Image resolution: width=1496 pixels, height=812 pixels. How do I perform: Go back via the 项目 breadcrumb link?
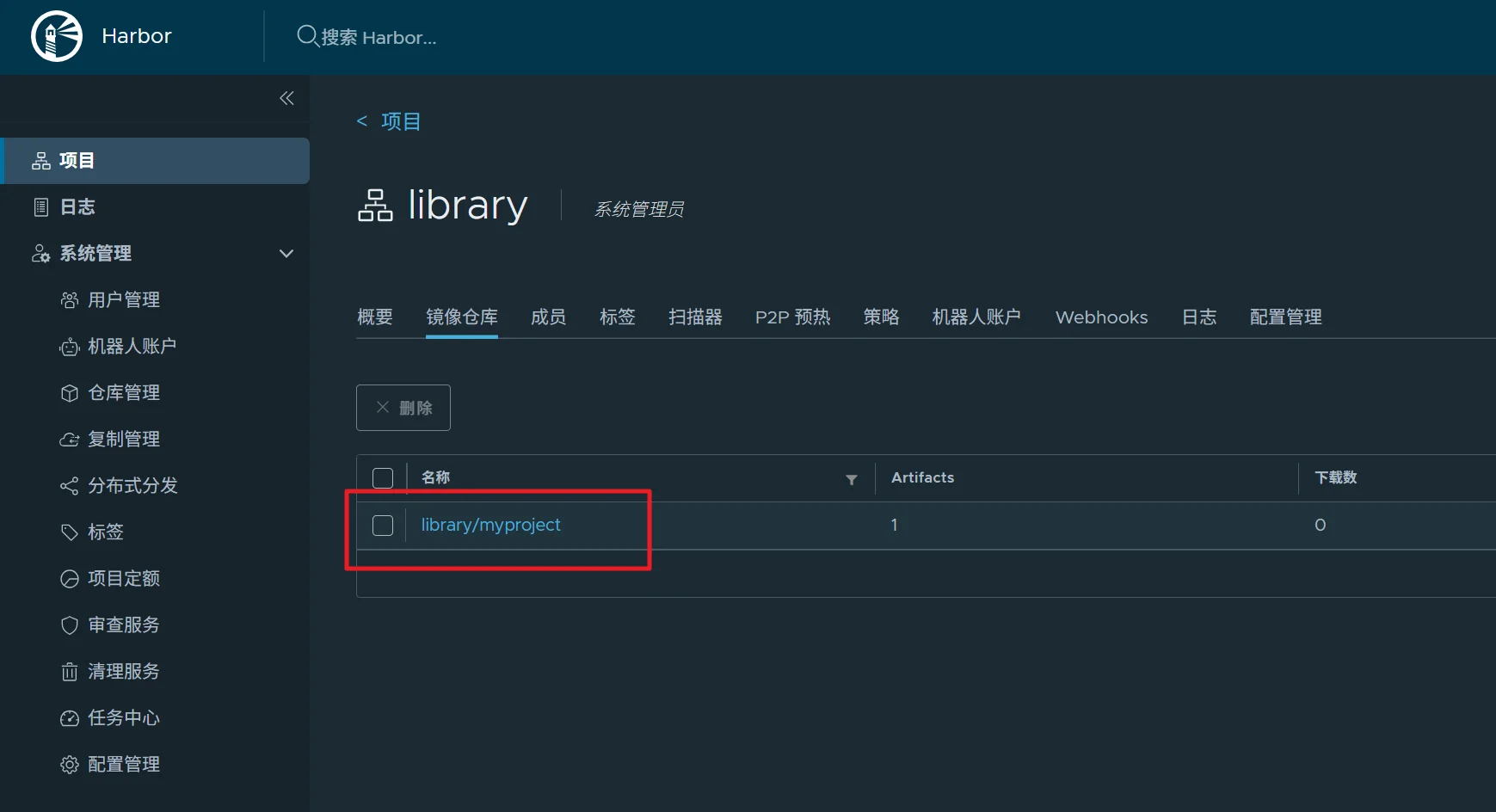pyautogui.click(x=401, y=121)
